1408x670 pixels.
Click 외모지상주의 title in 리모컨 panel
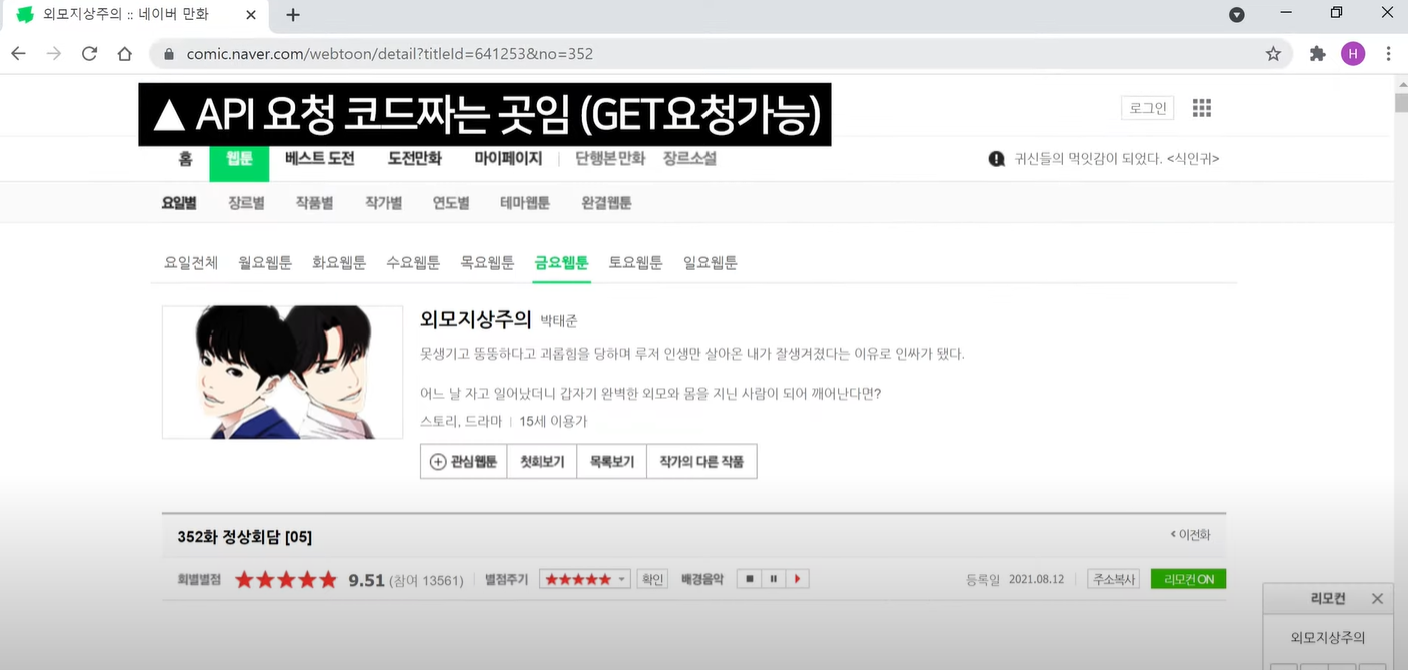coord(1328,637)
